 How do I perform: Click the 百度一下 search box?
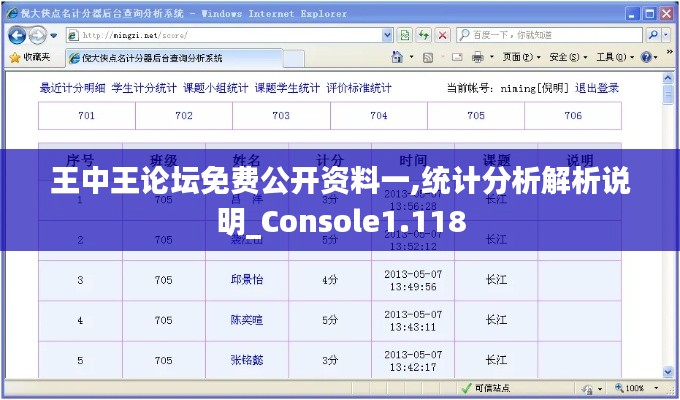click(549, 35)
